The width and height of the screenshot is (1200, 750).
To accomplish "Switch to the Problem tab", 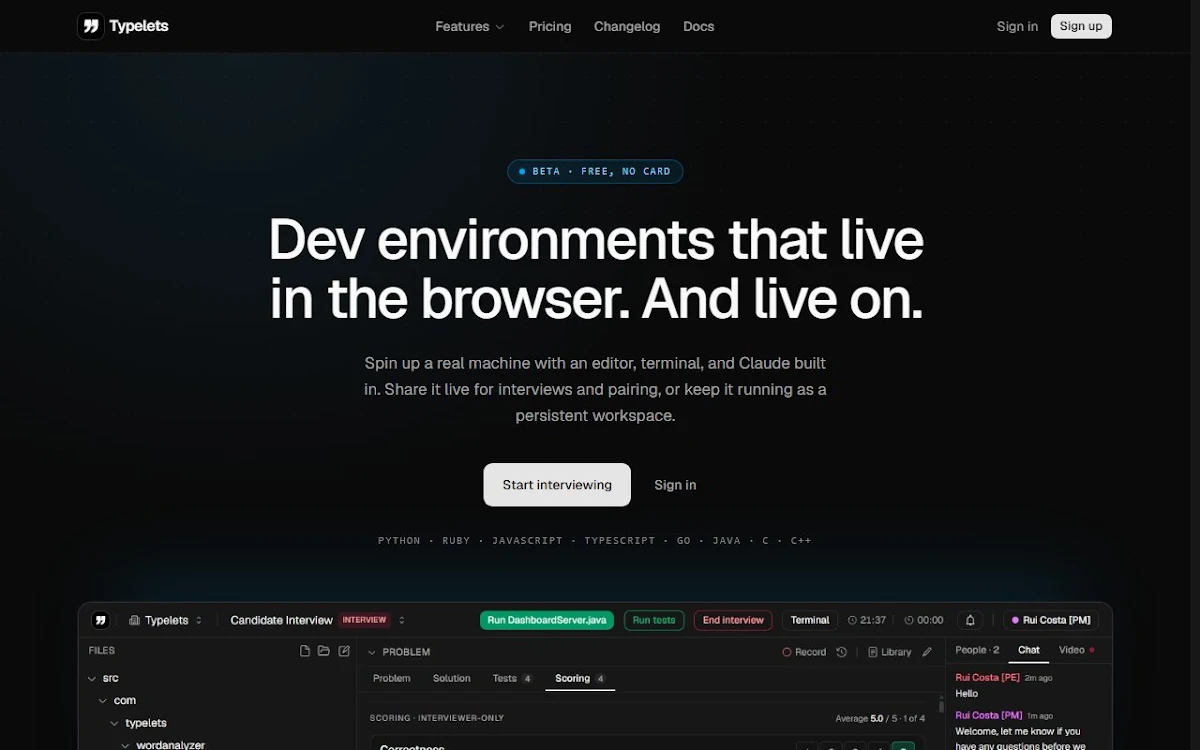I will click(392, 678).
